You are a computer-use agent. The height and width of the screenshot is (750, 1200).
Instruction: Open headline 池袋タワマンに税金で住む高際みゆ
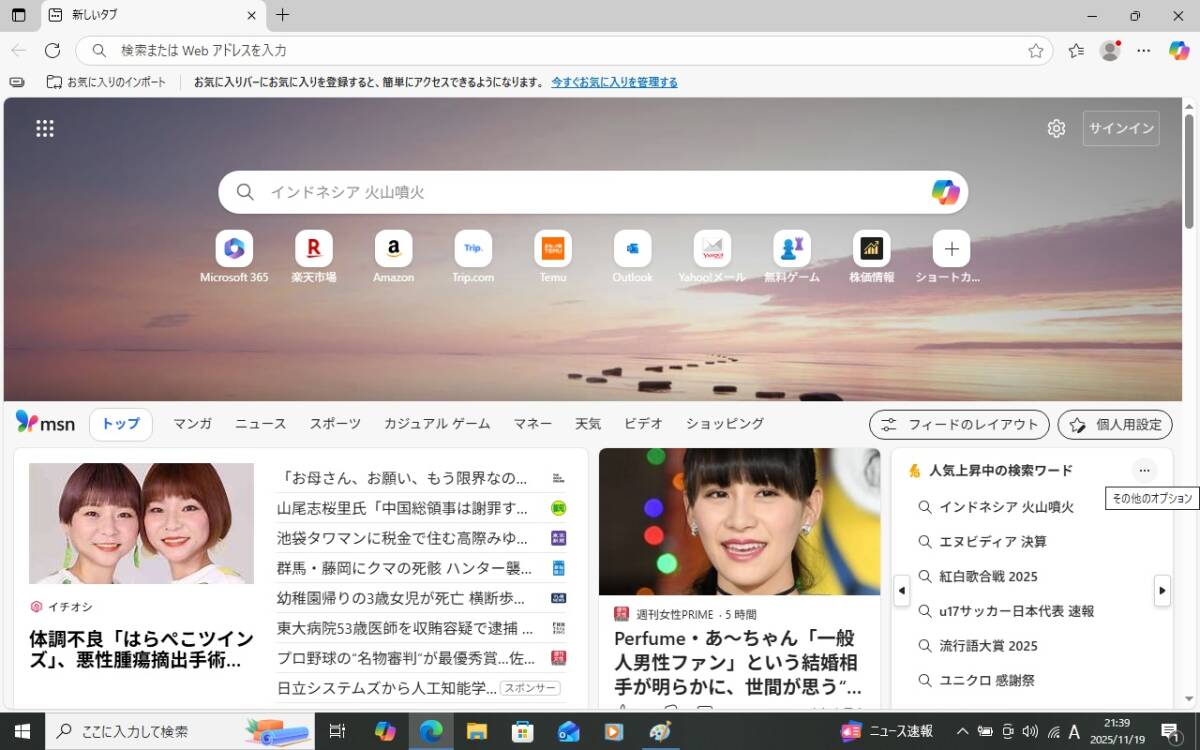click(402, 538)
